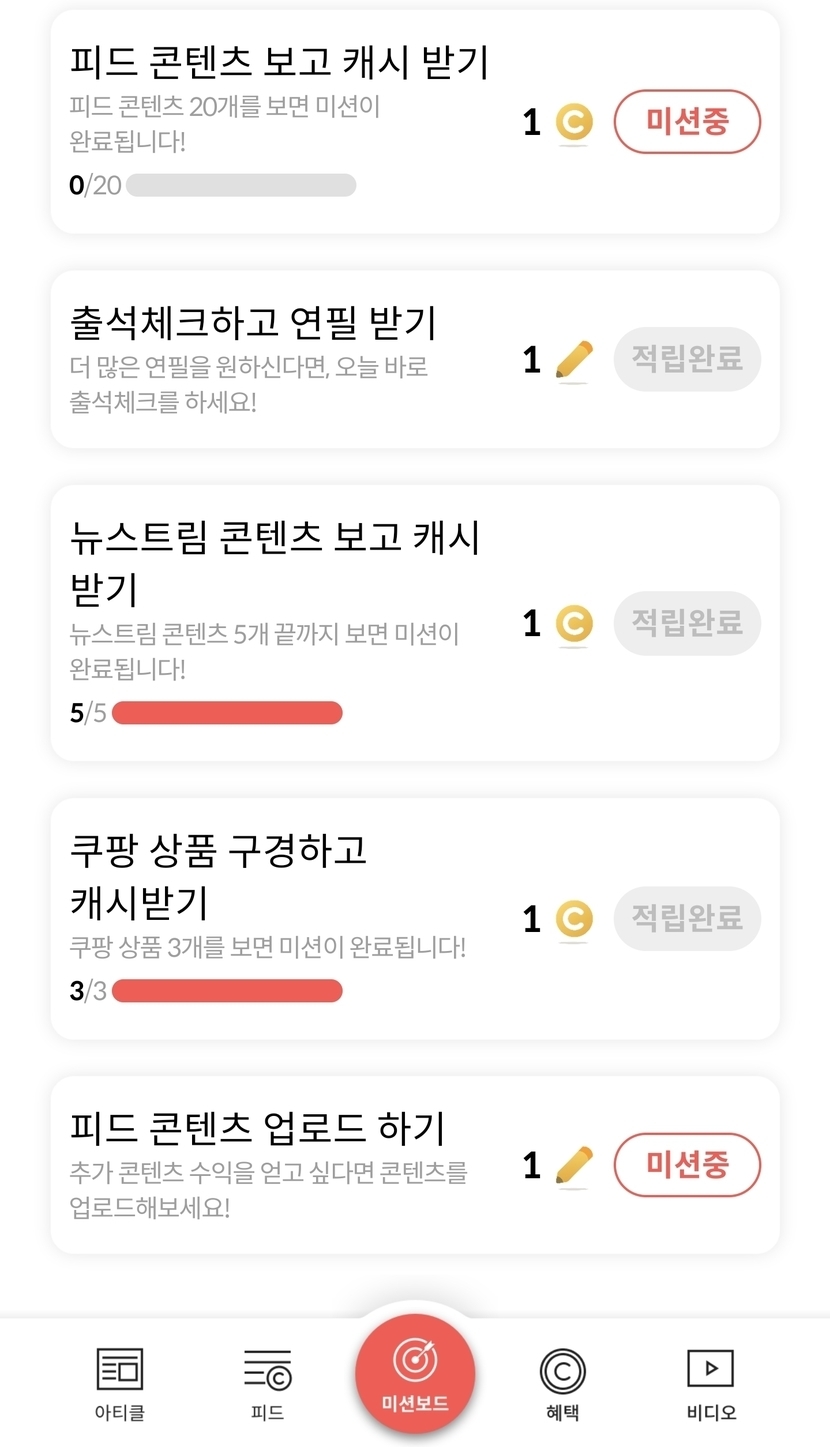This screenshot has width=830, height=1447.
Task: Tap 적립완료 button for 뉴스트림 mission
Action: [x=687, y=623]
